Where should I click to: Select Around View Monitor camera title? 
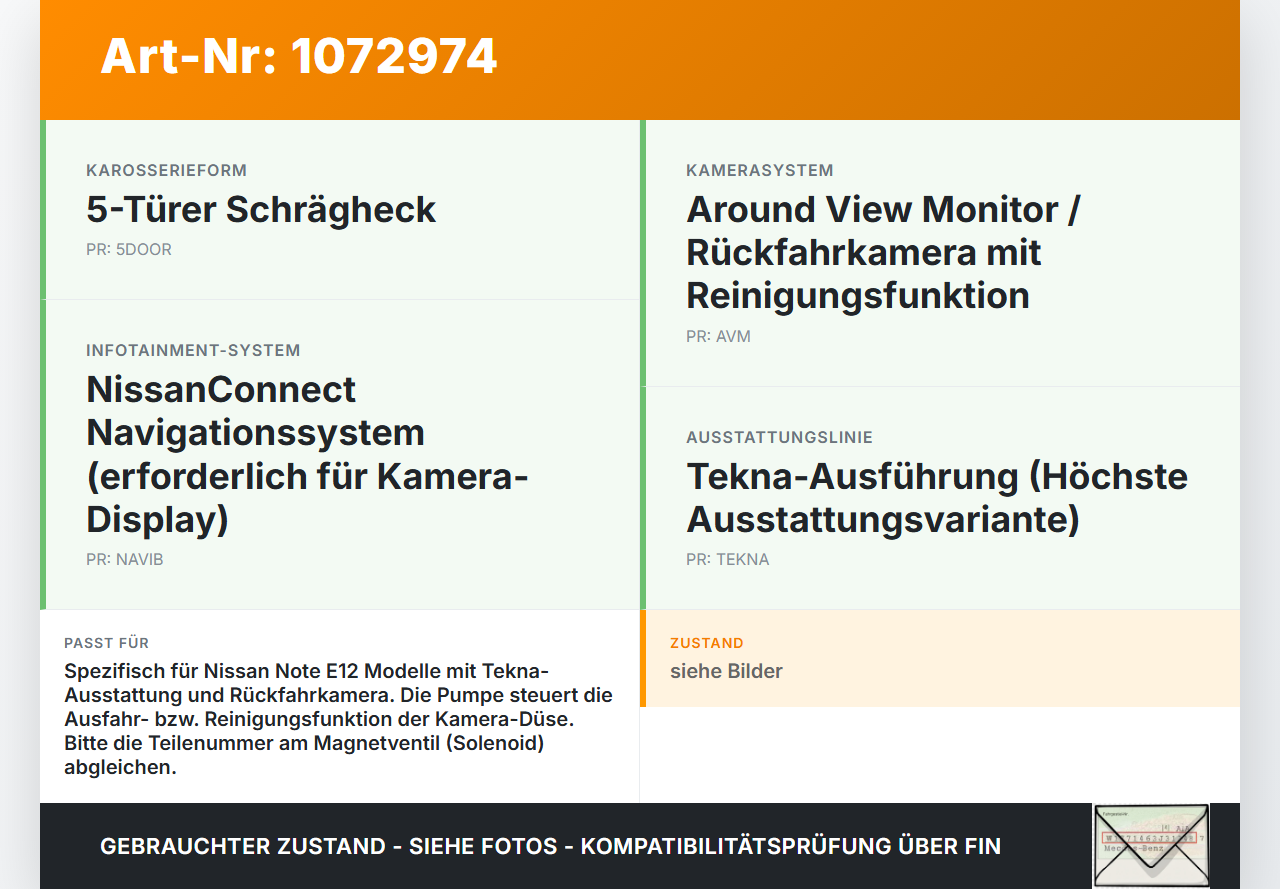[883, 252]
